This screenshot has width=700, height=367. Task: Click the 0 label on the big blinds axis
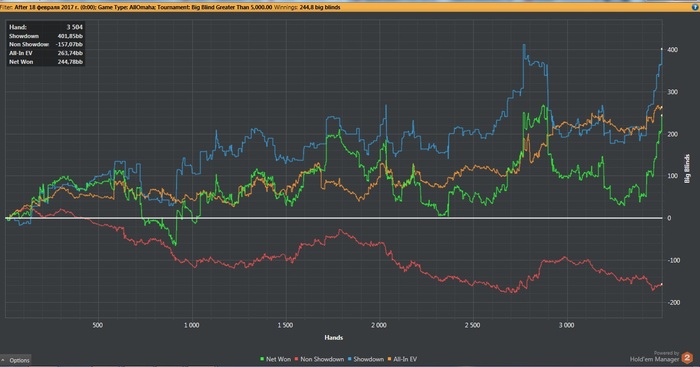click(669, 218)
